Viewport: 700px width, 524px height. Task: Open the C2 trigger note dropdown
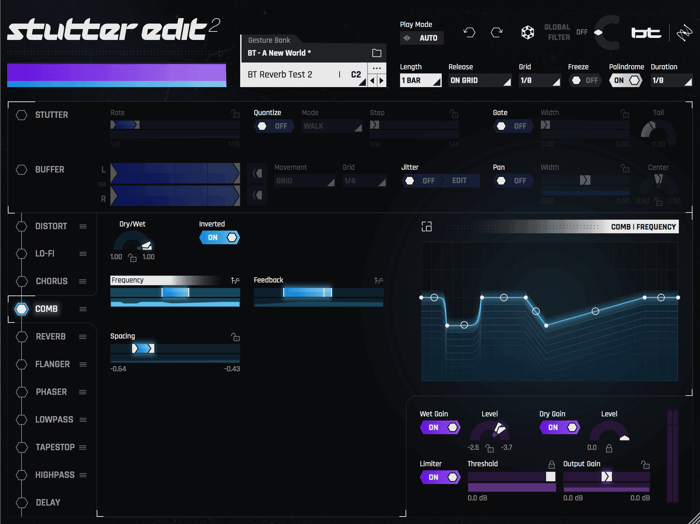click(356, 75)
